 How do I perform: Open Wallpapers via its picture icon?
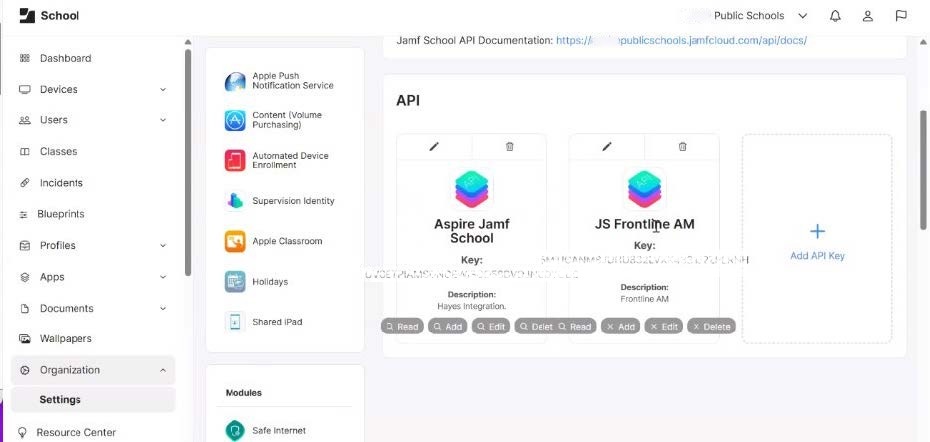coord(25,339)
